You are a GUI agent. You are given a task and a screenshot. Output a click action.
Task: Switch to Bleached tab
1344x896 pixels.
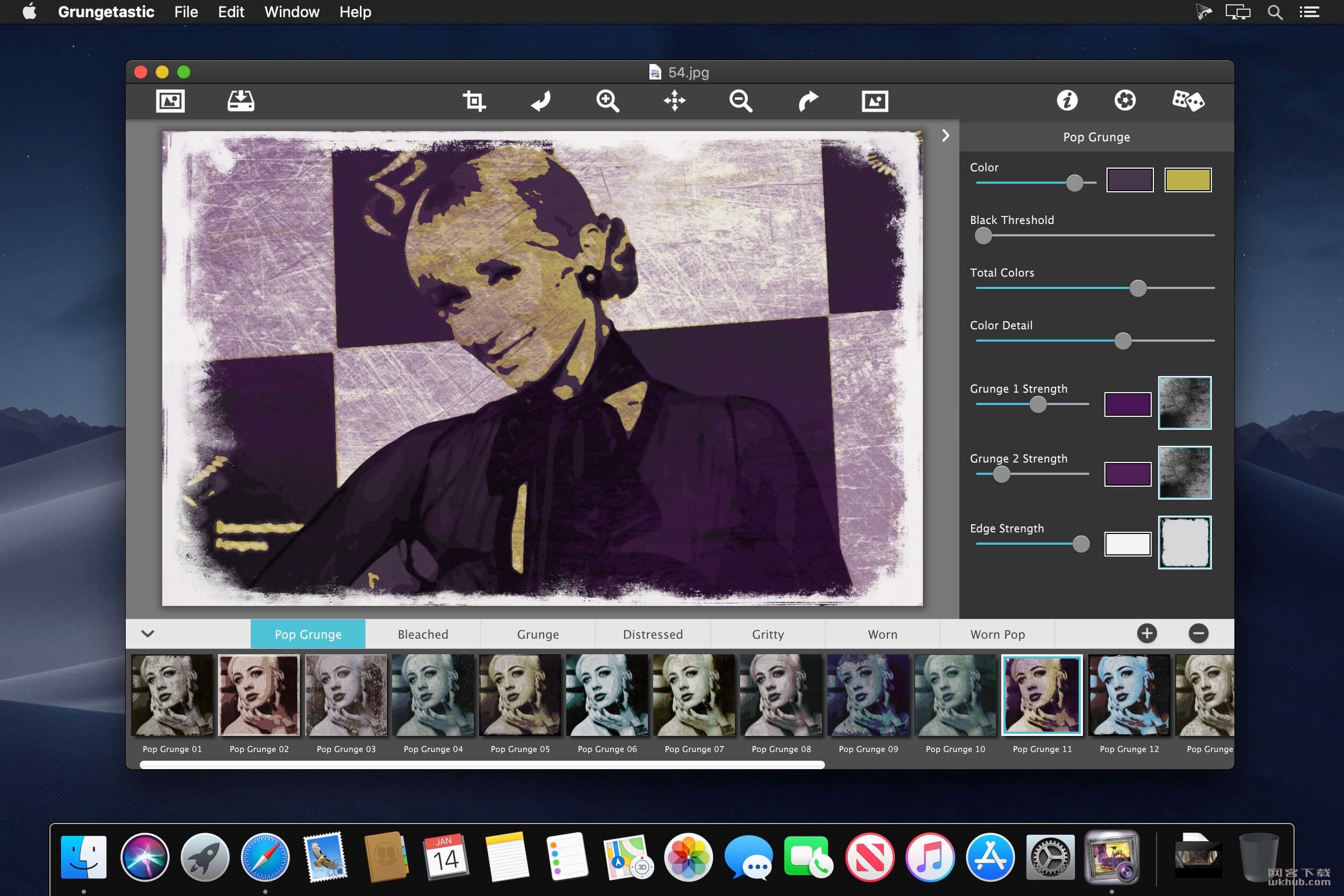point(423,634)
